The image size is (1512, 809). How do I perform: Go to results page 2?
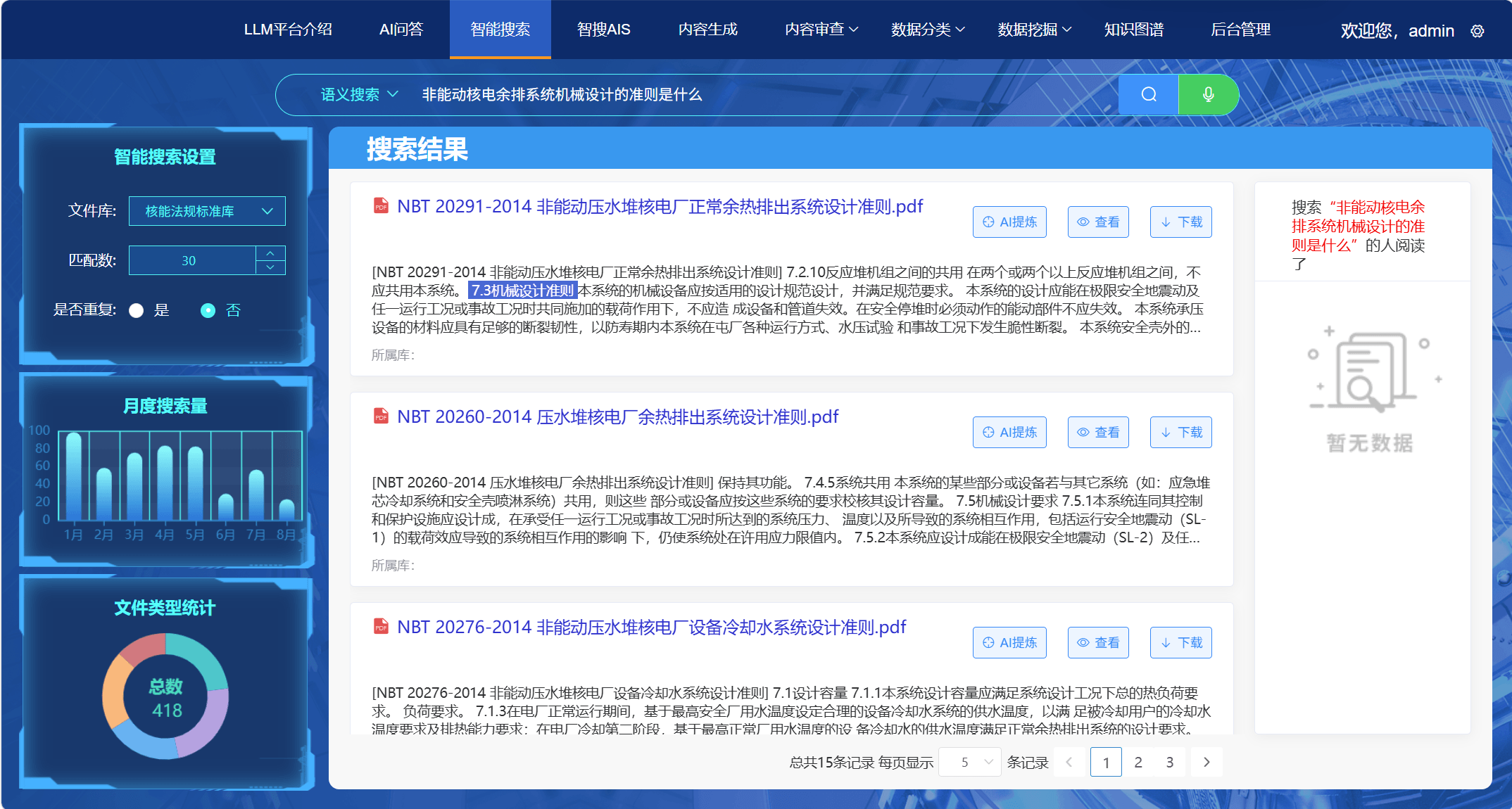tap(1138, 763)
